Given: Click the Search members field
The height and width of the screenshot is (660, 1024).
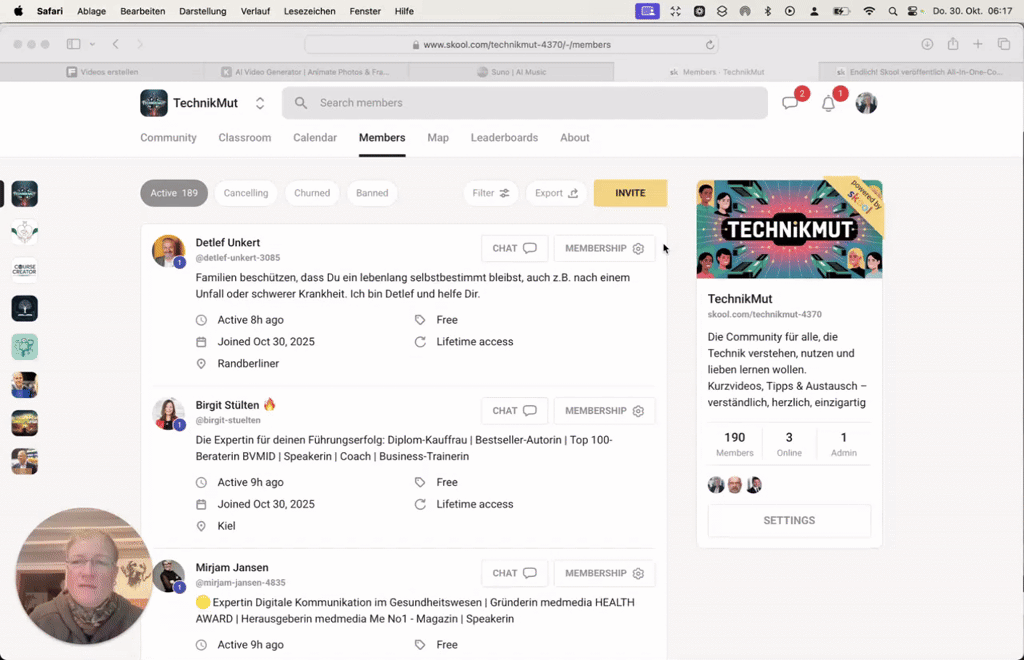Looking at the screenshot, I should [524, 102].
